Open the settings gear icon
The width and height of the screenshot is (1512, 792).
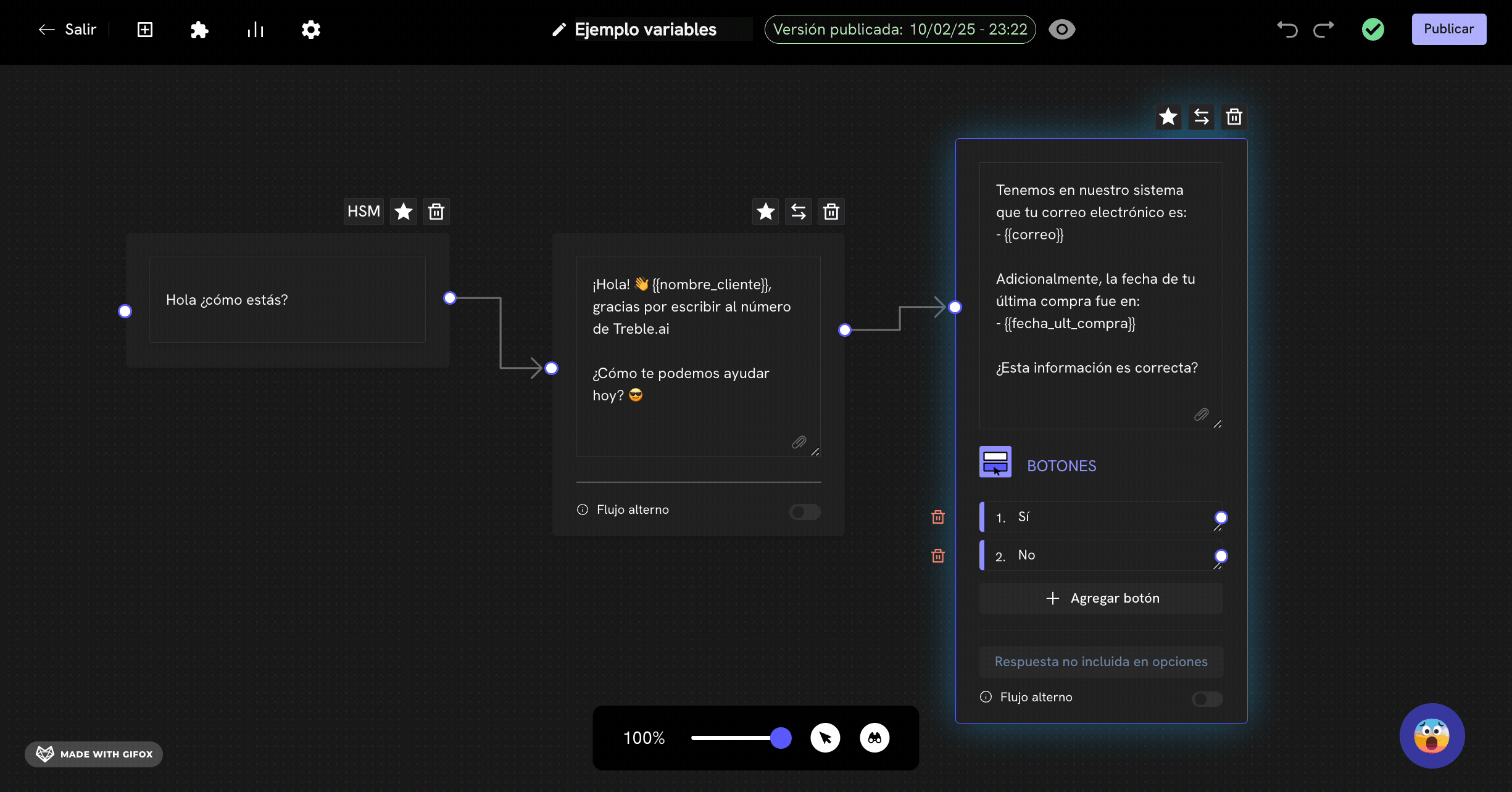click(310, 30)
